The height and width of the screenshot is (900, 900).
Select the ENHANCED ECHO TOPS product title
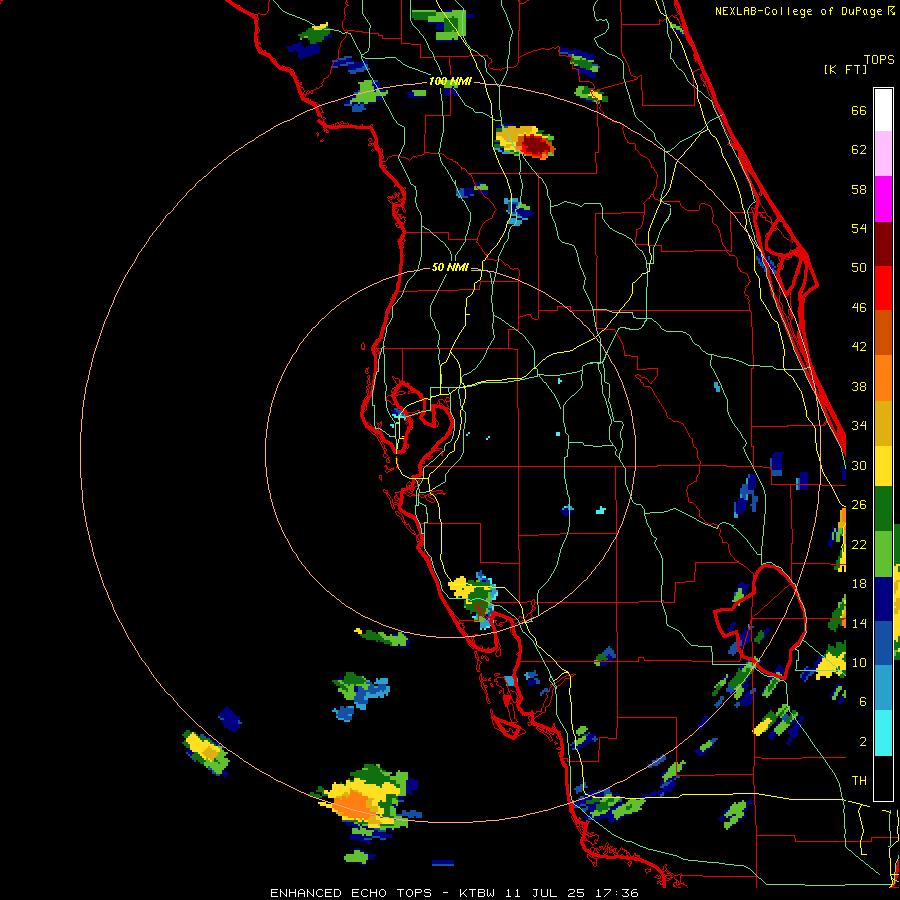tap(351, 893)
